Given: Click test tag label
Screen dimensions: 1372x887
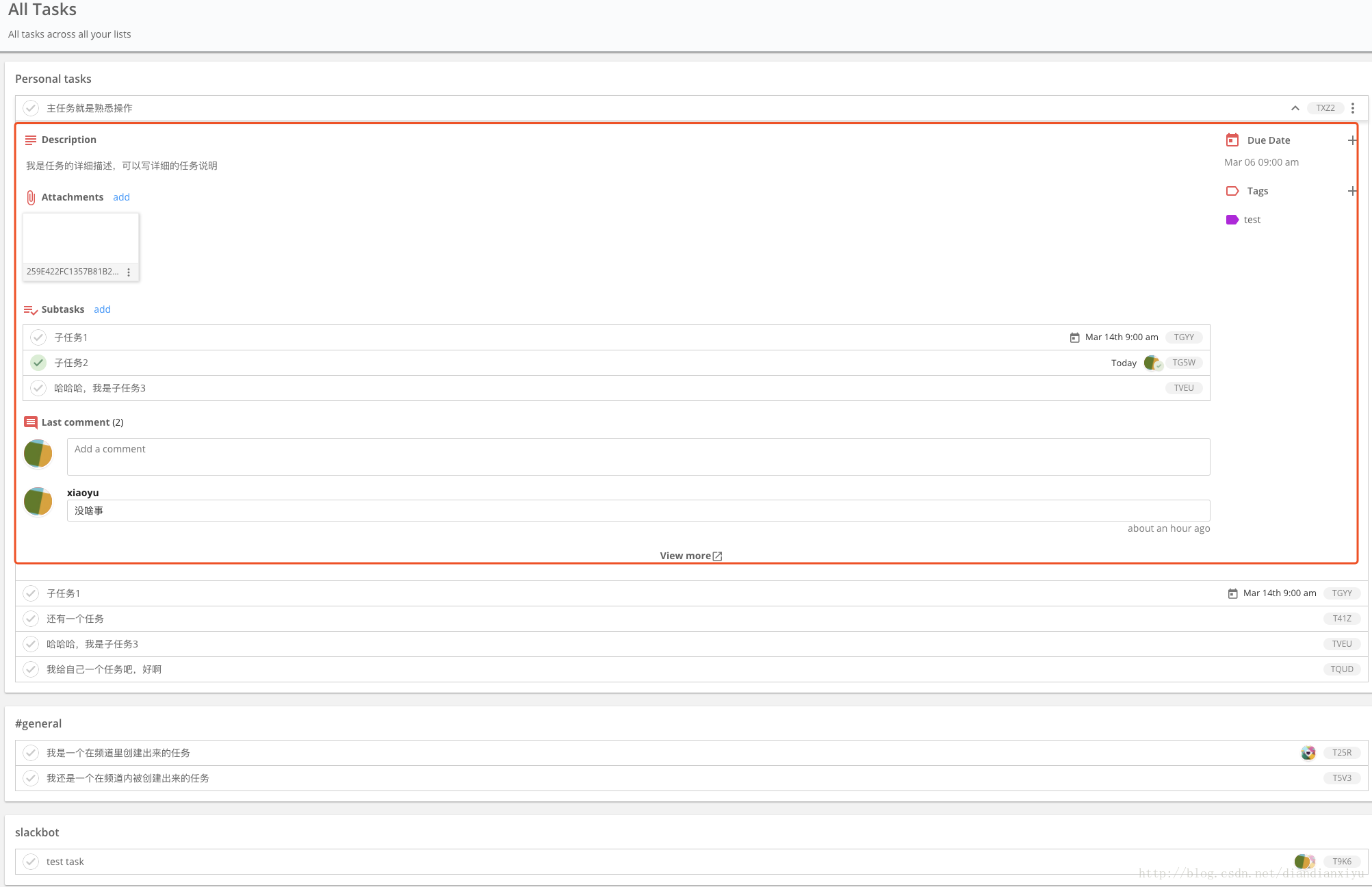Looking at the screenshot, I should (x=1252, y=220).
